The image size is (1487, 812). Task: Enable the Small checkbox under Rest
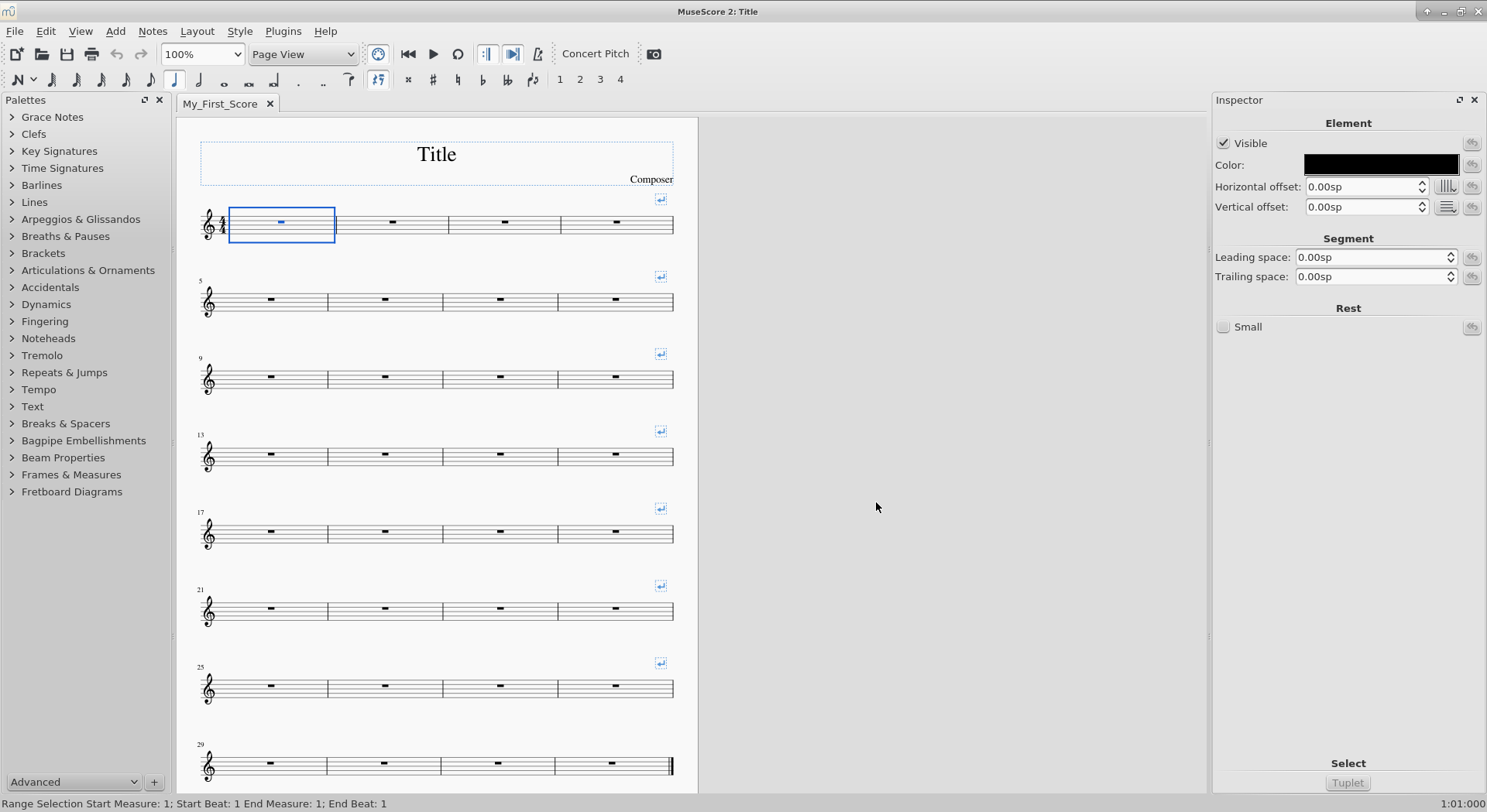click(1224, 327)
